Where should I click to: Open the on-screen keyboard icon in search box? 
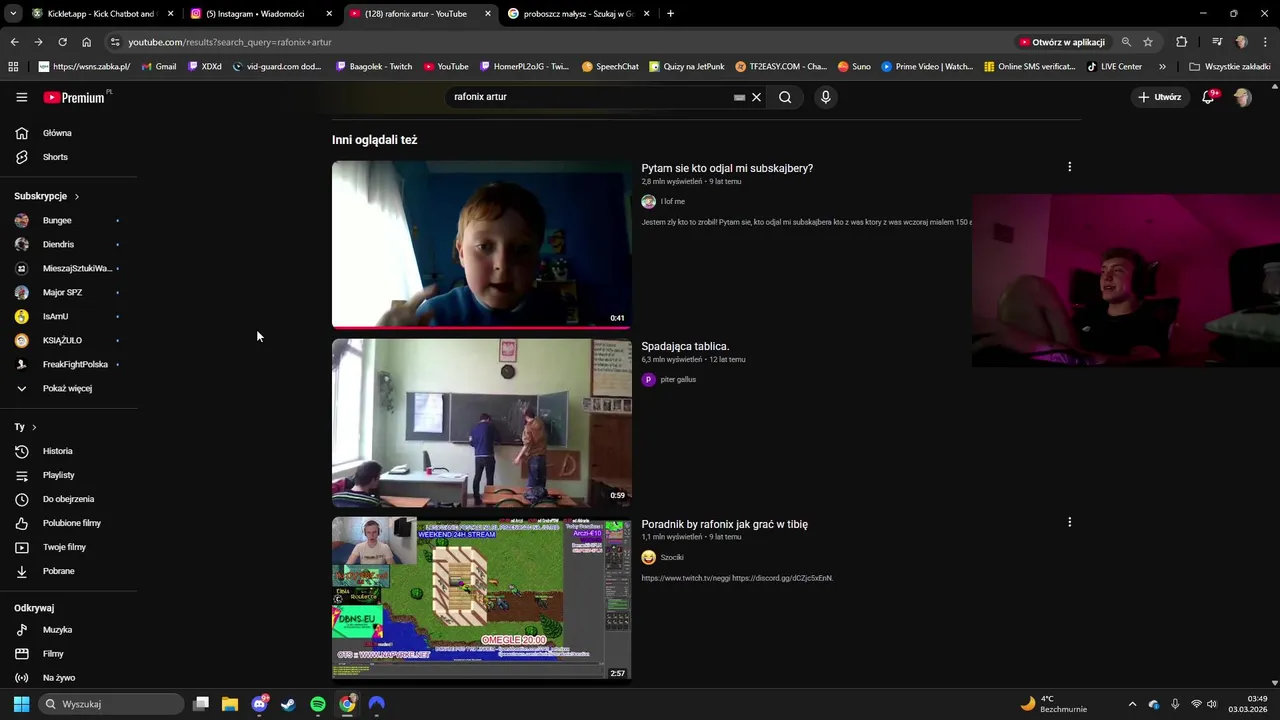[739, 97]
